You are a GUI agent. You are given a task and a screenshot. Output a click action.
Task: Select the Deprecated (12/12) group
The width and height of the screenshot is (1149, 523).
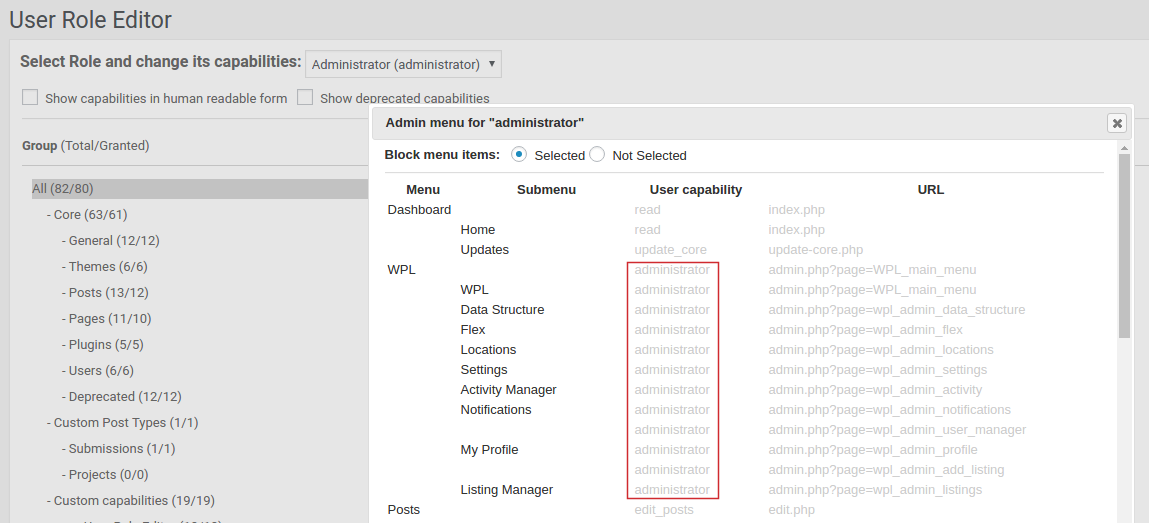122,396
